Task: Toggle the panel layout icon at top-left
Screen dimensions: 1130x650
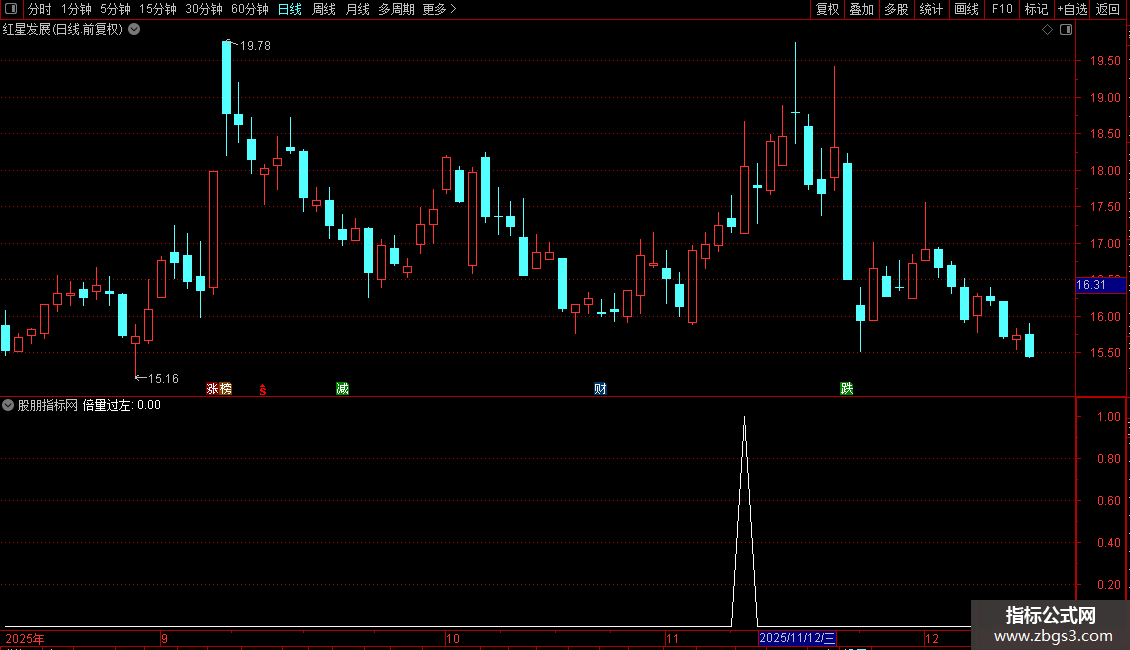Action: [x=11, y=9]
